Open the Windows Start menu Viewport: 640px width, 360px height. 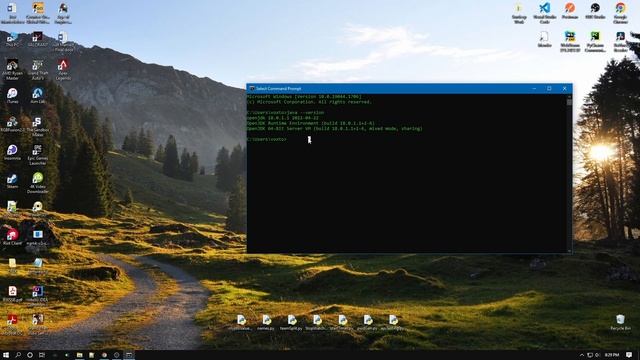coord(6,355)
